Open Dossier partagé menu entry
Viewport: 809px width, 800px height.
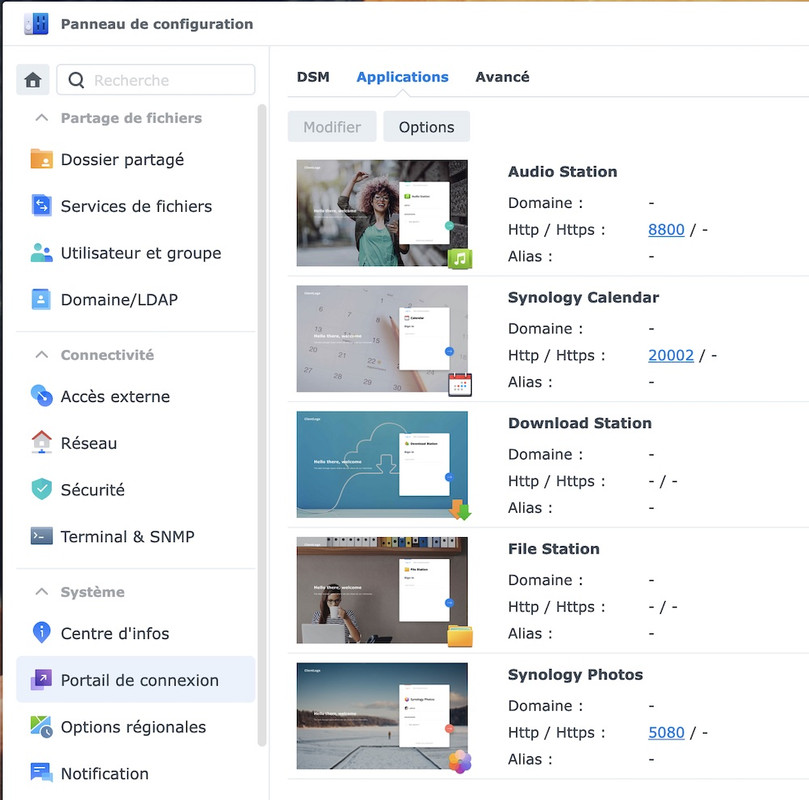point(136,159)
